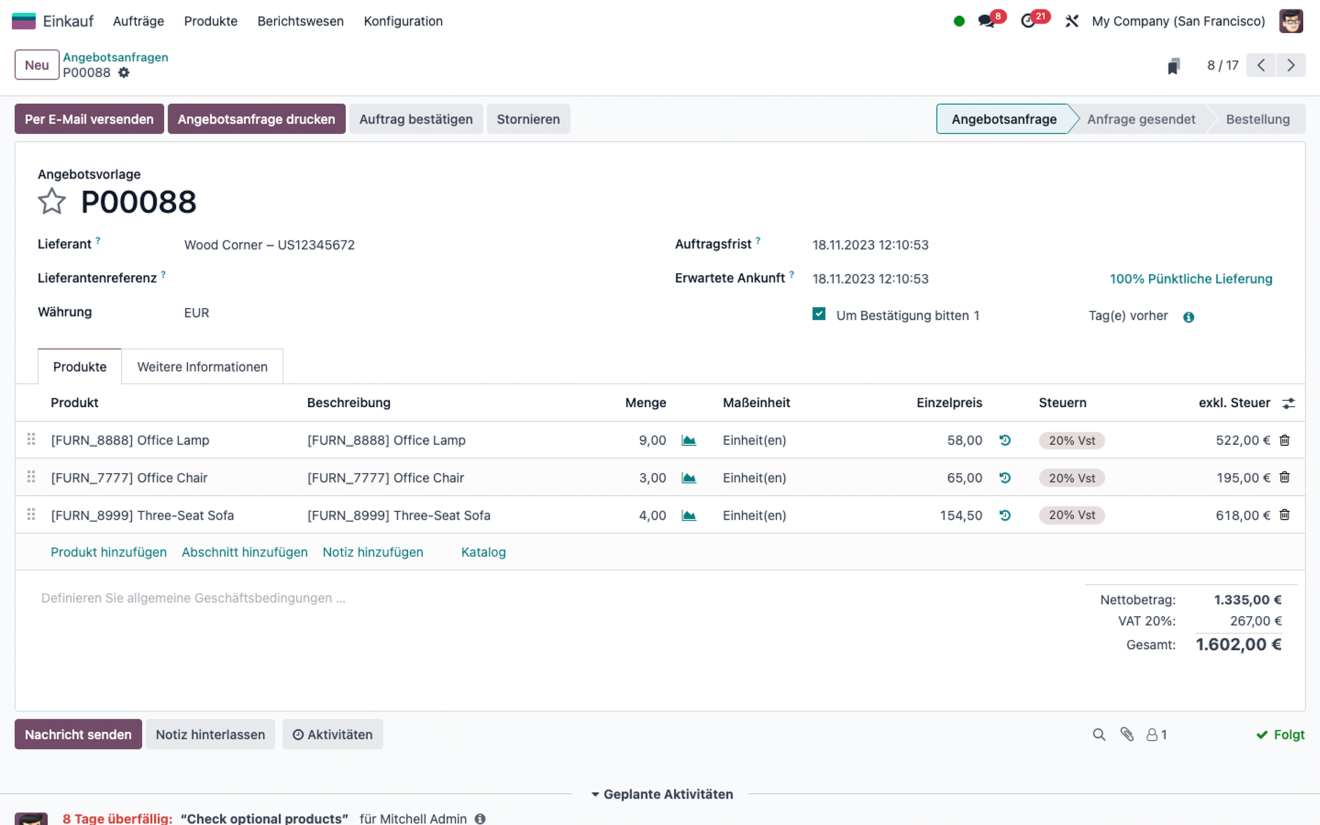Click Per E-Mail versenden button
The image size is (1320, 825).
89,119
